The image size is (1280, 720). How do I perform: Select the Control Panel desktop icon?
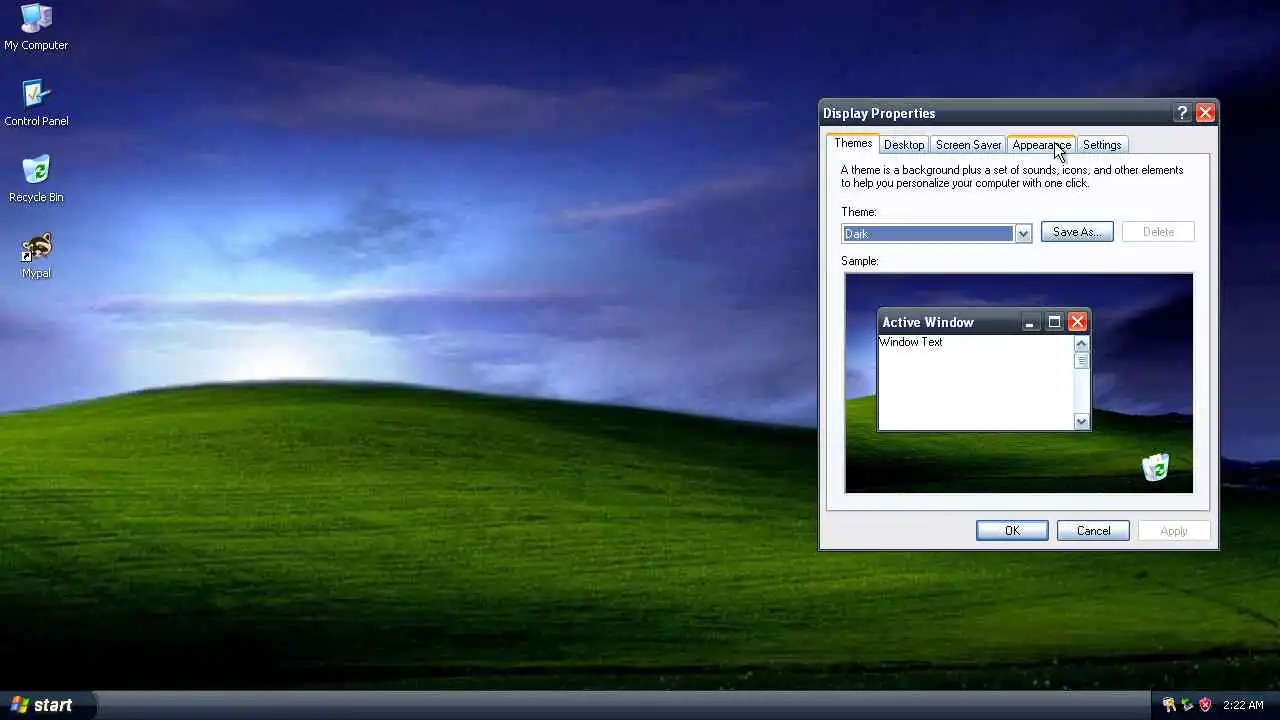click(36, 103)
